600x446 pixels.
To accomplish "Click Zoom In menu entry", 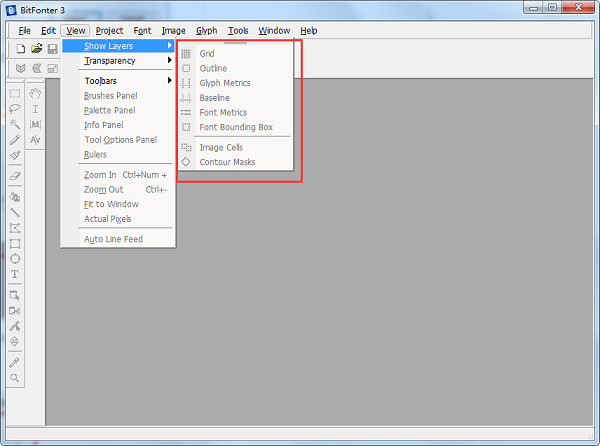I will pyautogui.click(x=118, y=175).
